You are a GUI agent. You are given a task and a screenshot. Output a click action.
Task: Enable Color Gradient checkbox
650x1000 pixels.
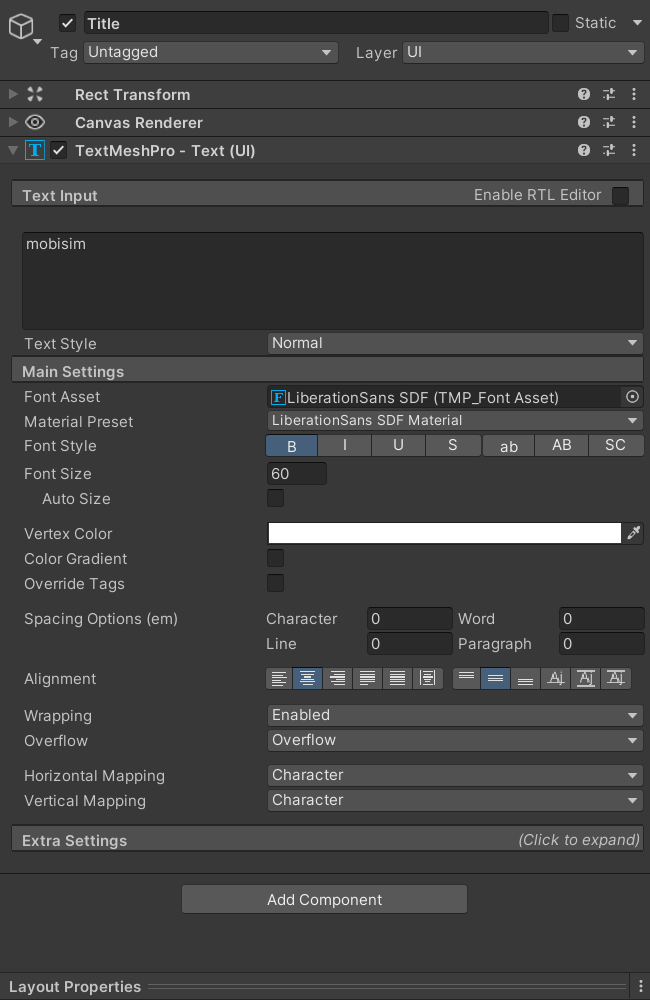coord(276,558)
